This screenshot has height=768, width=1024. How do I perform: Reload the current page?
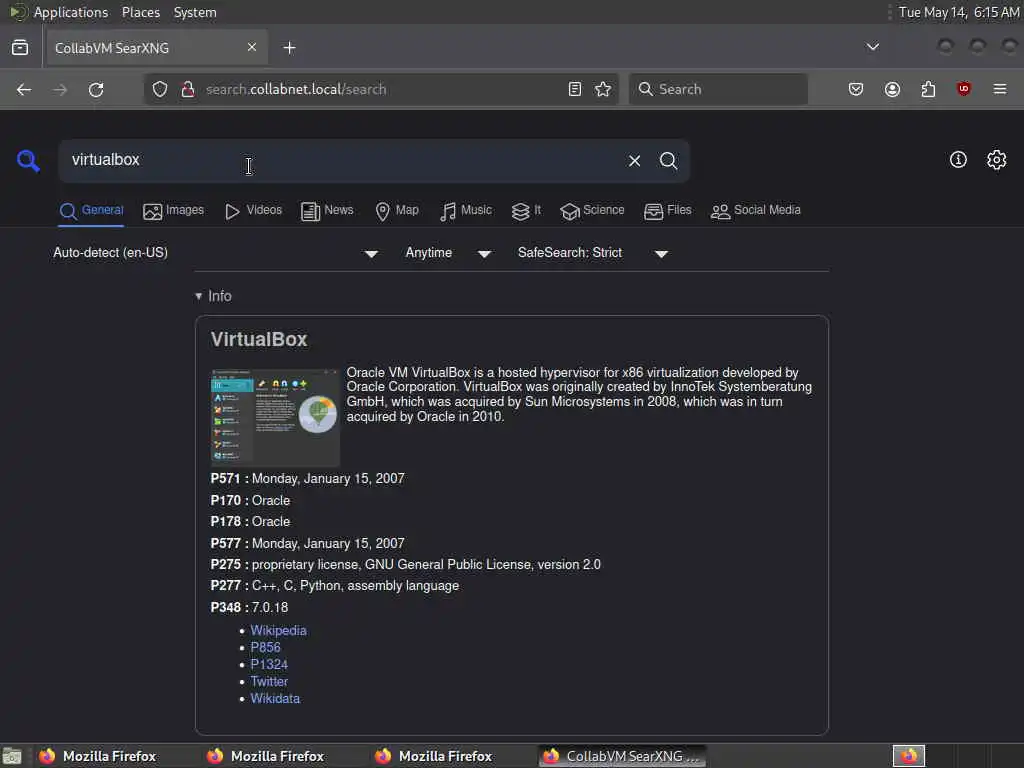[x=96, y=89]
